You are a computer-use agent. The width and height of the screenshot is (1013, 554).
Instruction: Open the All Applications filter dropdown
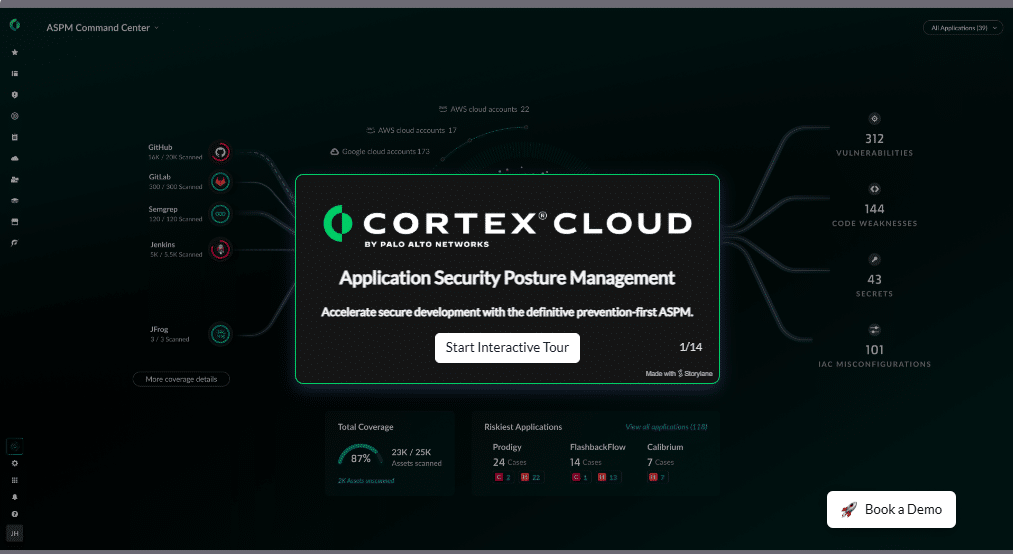pyautogui.click(x=963, y=28)
